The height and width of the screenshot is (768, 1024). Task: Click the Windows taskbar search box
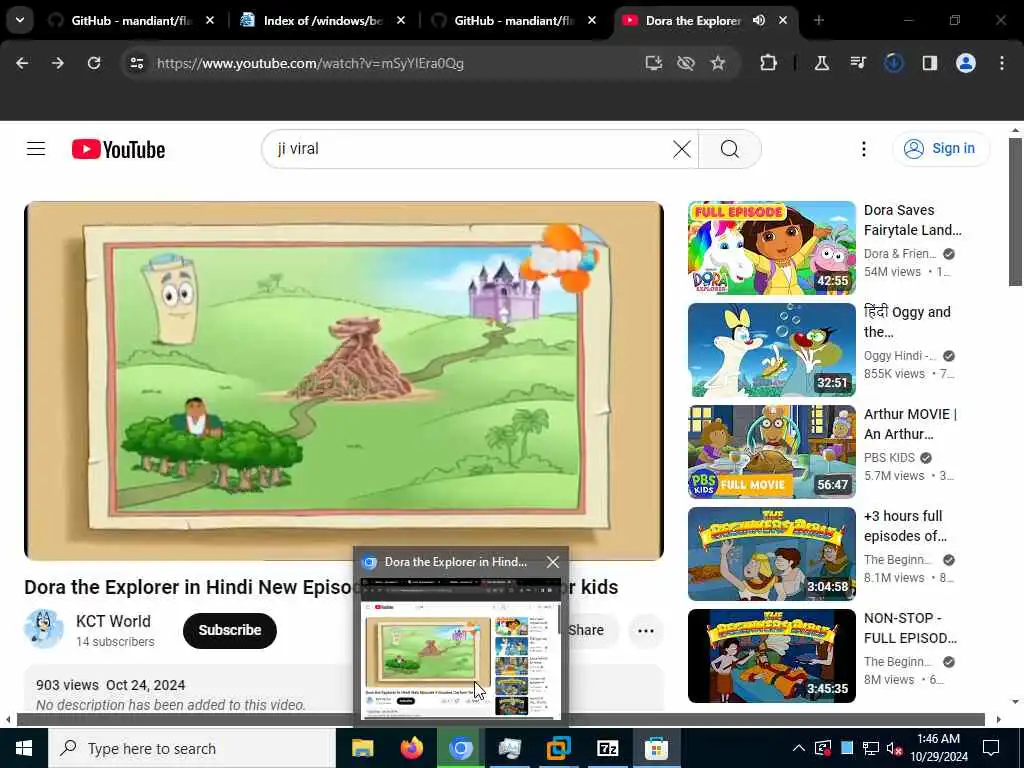191,748
